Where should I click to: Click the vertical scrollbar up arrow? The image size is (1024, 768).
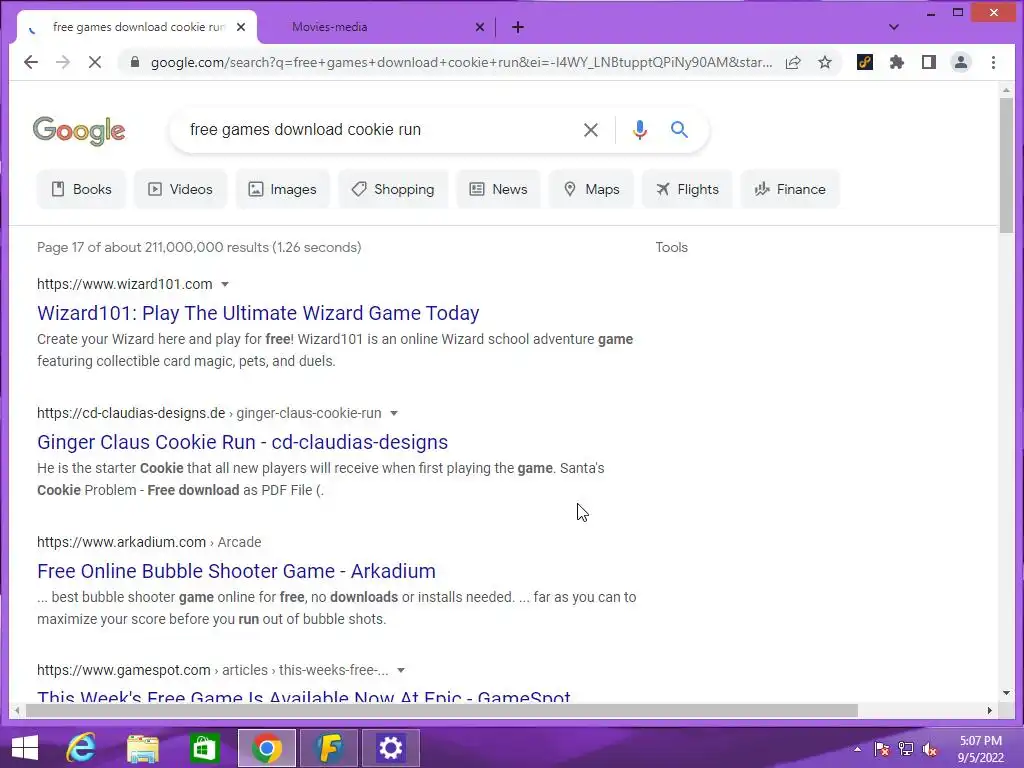(x=1006, y=89)
